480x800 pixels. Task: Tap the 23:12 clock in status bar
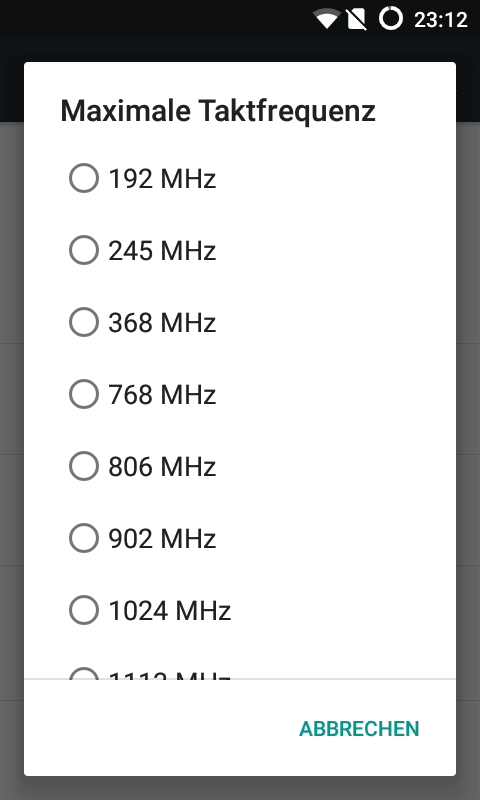(441, 20)
